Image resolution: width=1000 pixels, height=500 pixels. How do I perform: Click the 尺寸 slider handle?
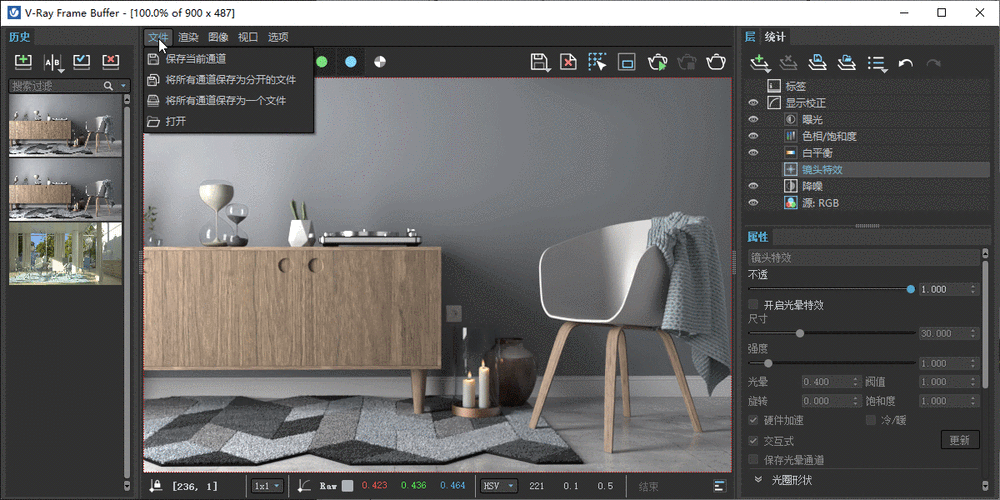pos(799,333)
